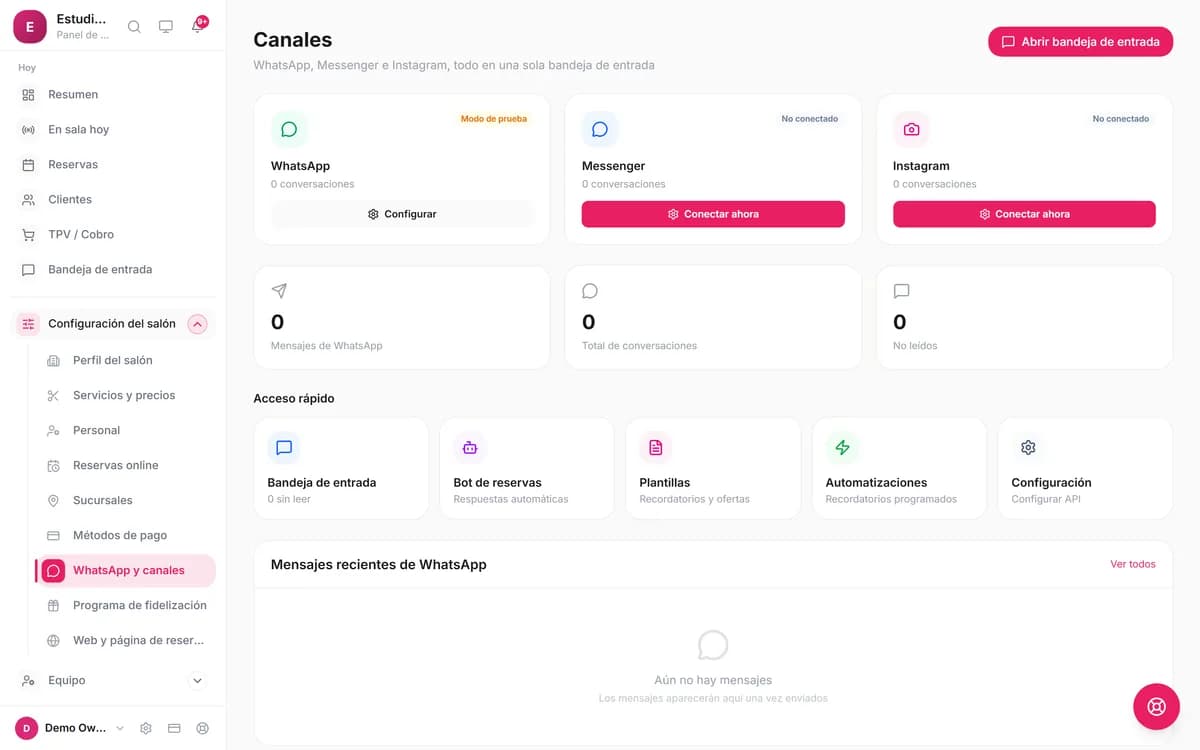Click the empty state chat bubble icon

713,645
